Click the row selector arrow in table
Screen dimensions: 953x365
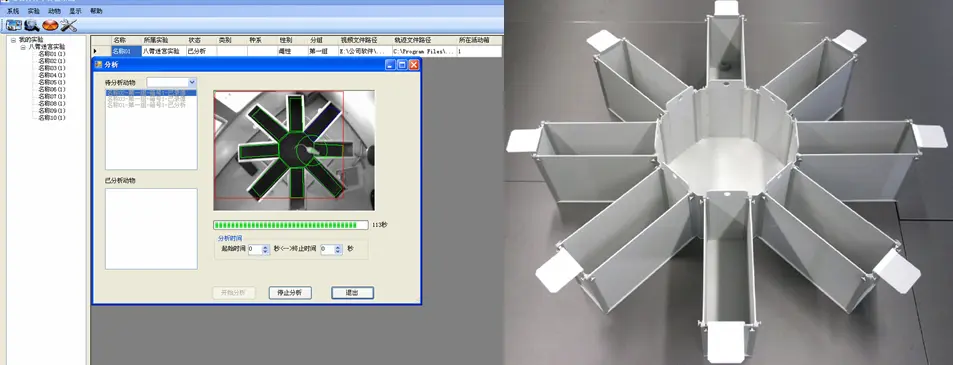pos(95,52)
